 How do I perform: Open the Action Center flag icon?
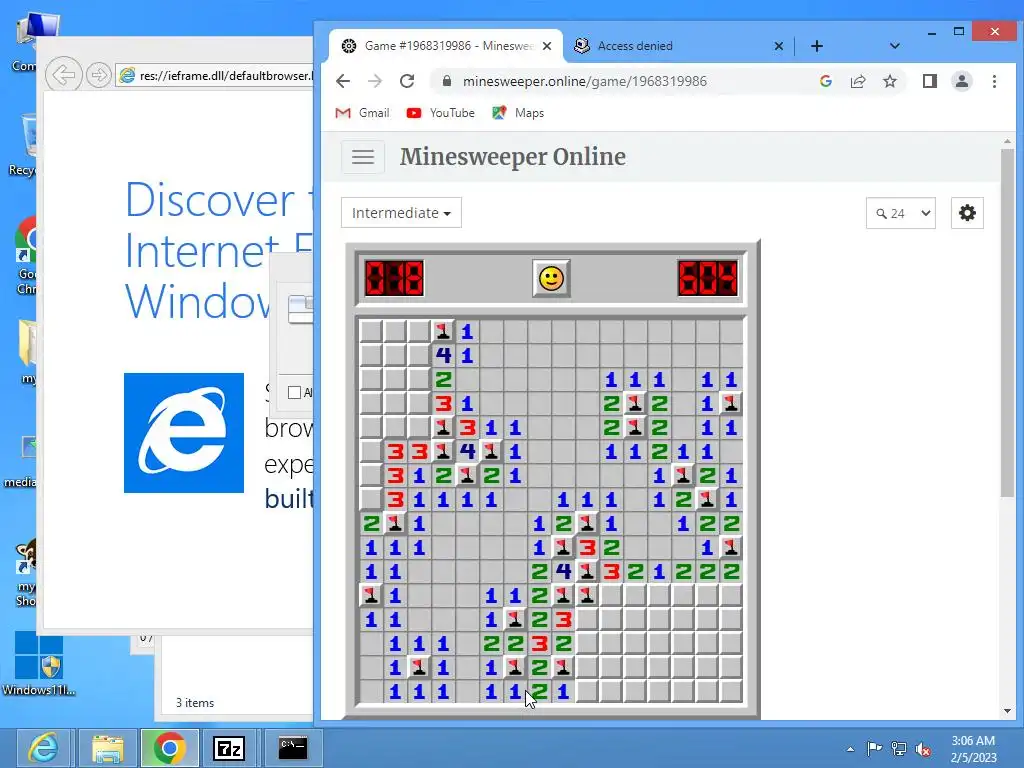[x=874, y=748]
